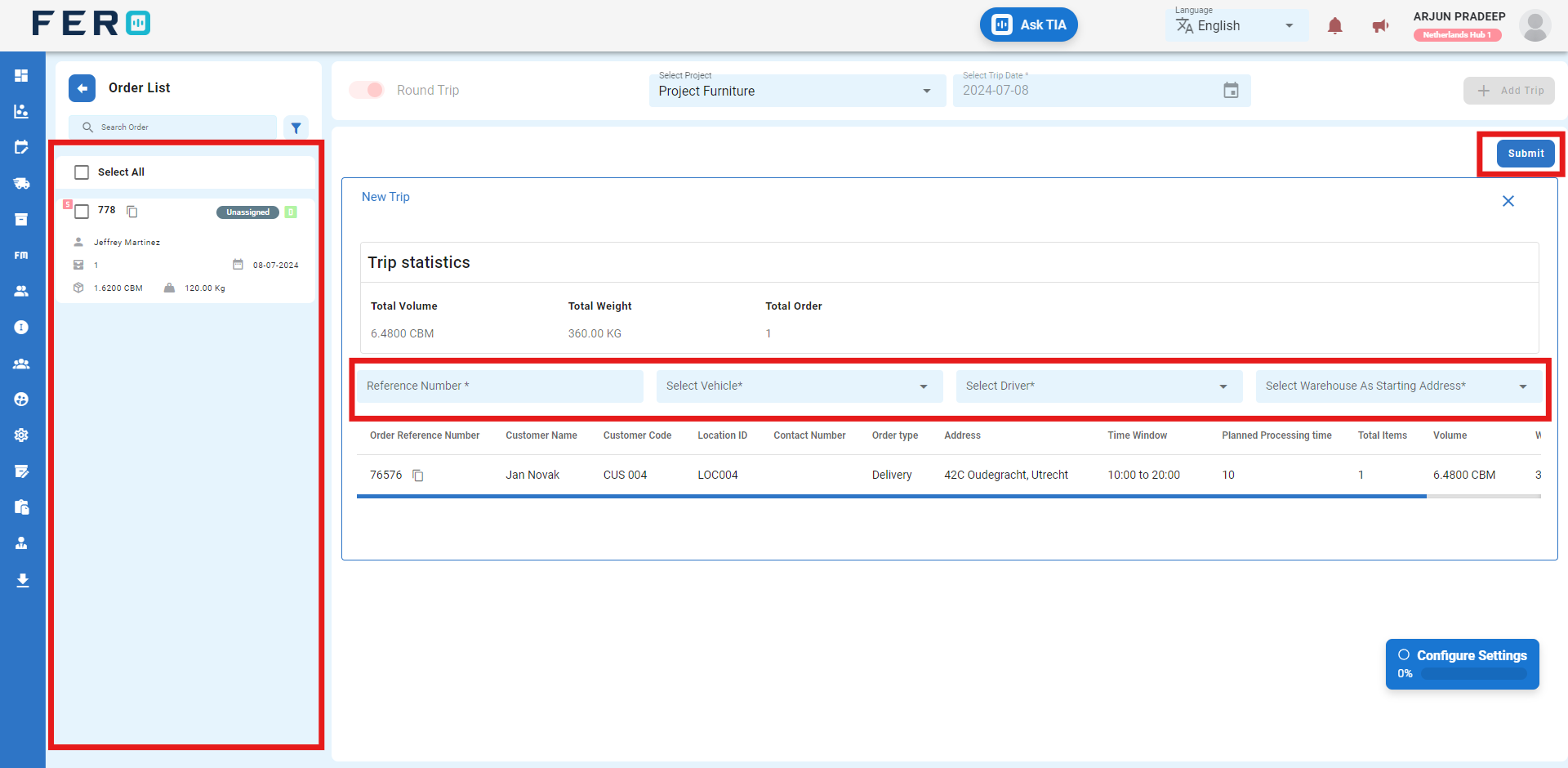Click the Add Trip button

(x=1509, y=91)
